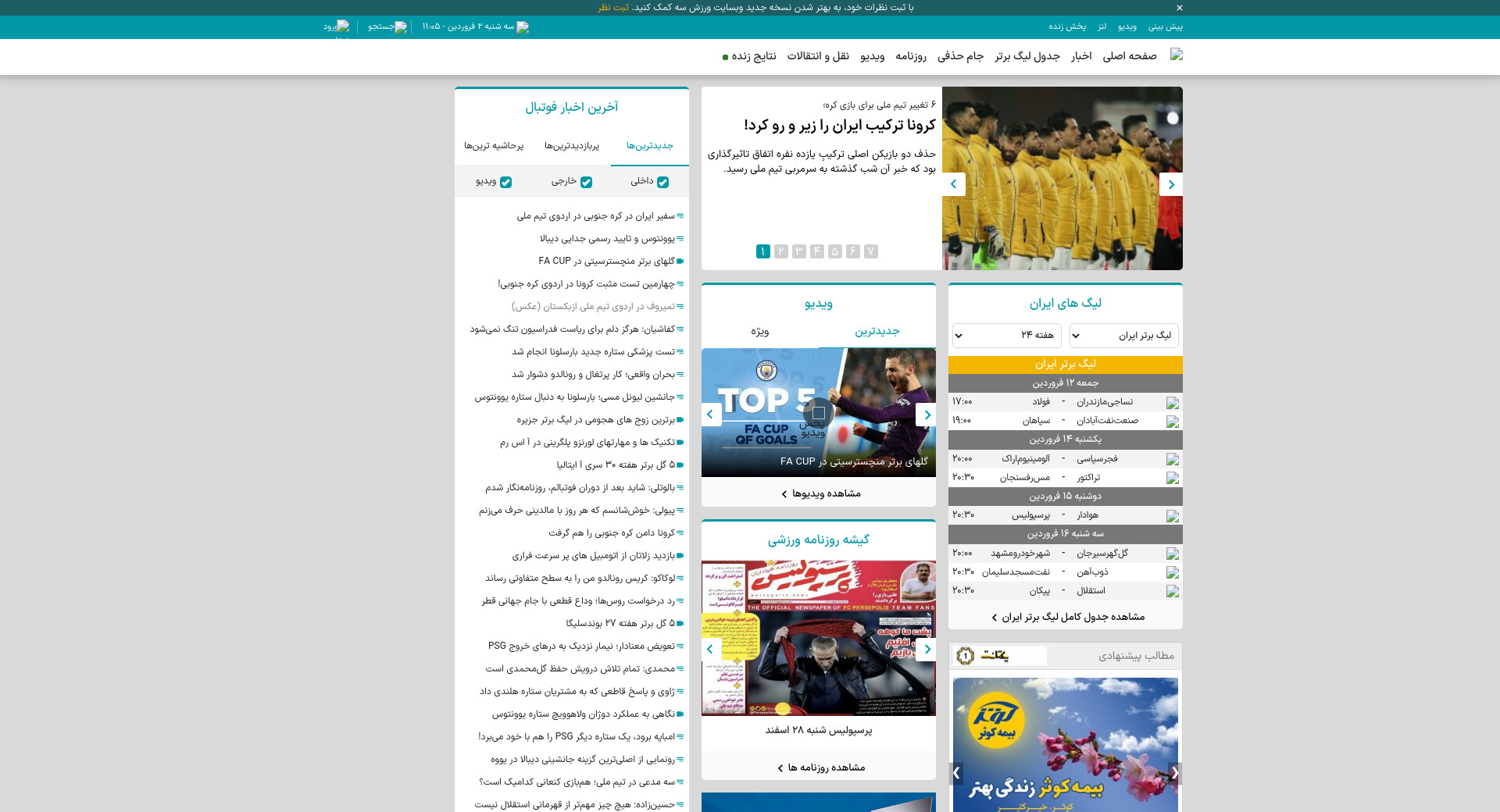Click right arrow on newspaper kiosk carousel

click(927, 649)
